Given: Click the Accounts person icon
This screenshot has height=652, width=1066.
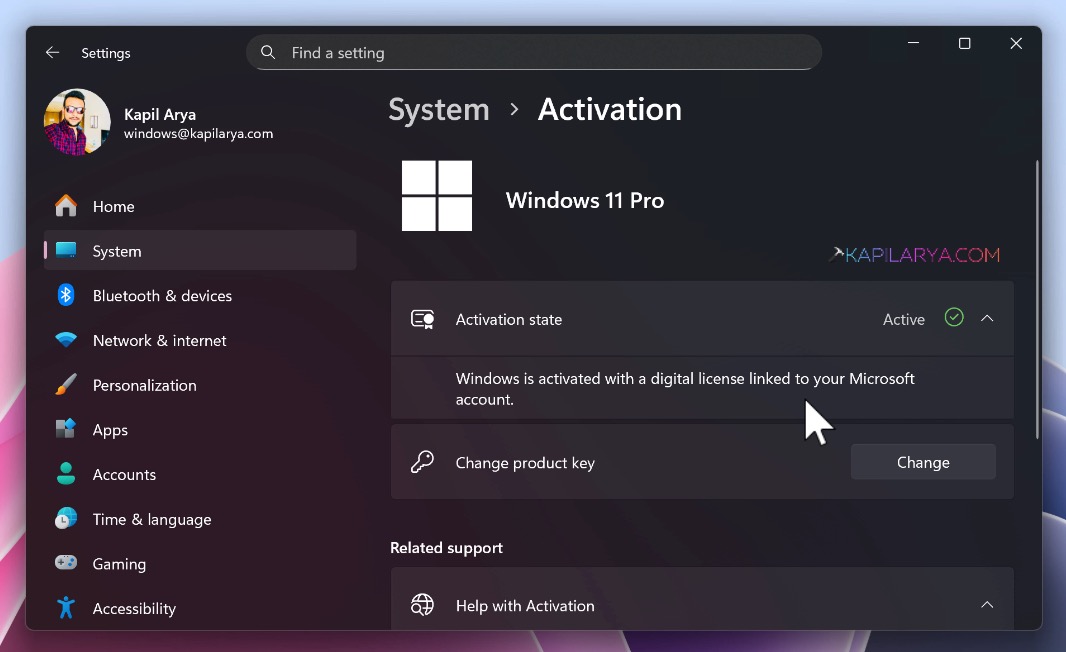Looking at the screenshot, I should (x=66, y=474).
